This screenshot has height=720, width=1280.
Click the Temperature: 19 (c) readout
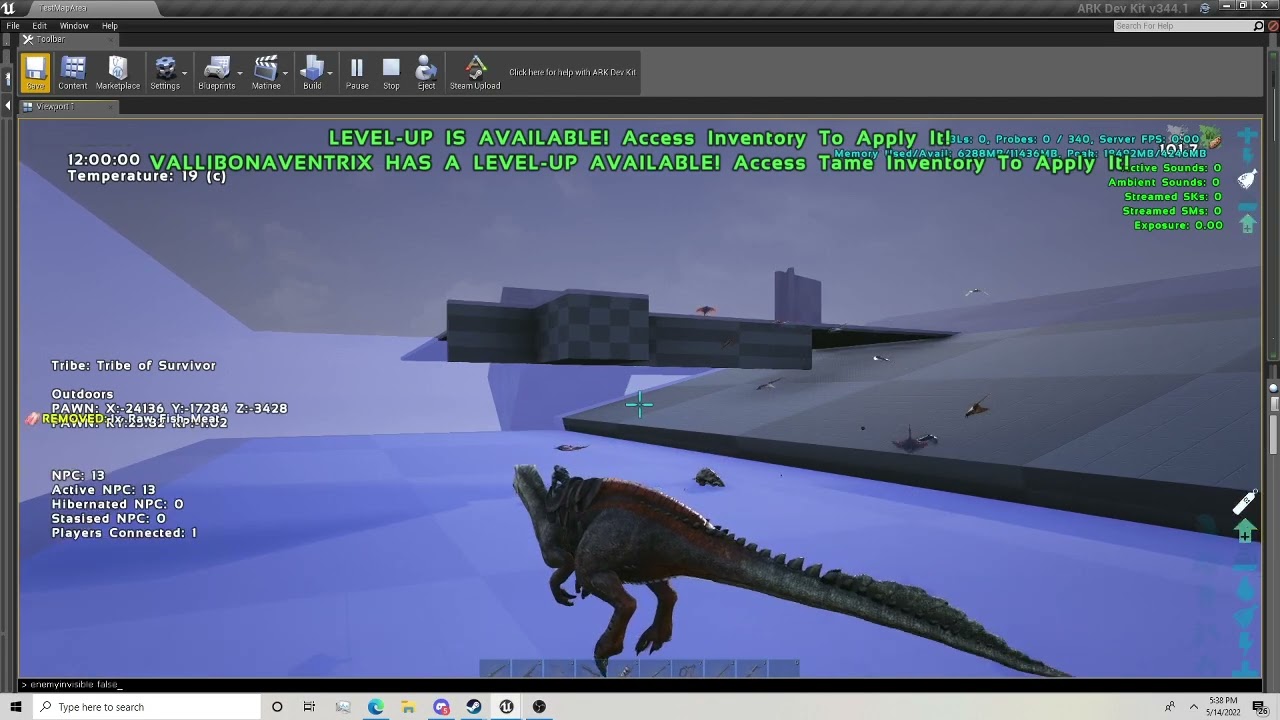tap(147, 176)
